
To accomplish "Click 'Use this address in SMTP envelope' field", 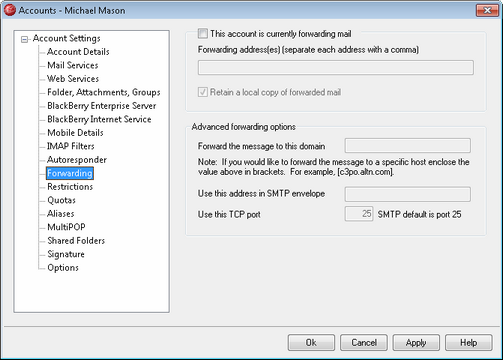I will tap(408, 194).
